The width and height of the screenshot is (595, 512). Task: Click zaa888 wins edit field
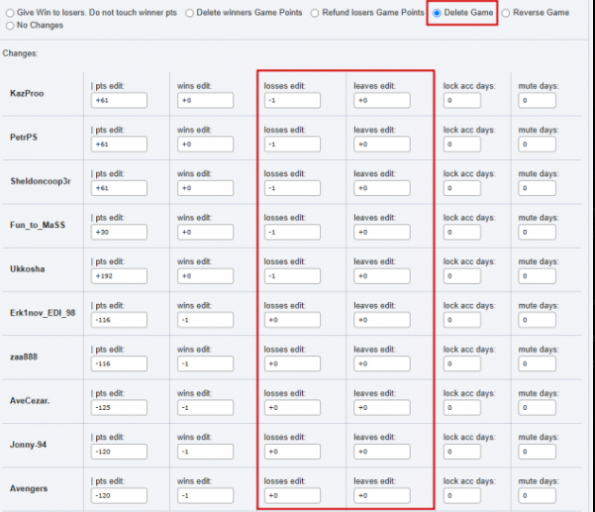(205, 364)
